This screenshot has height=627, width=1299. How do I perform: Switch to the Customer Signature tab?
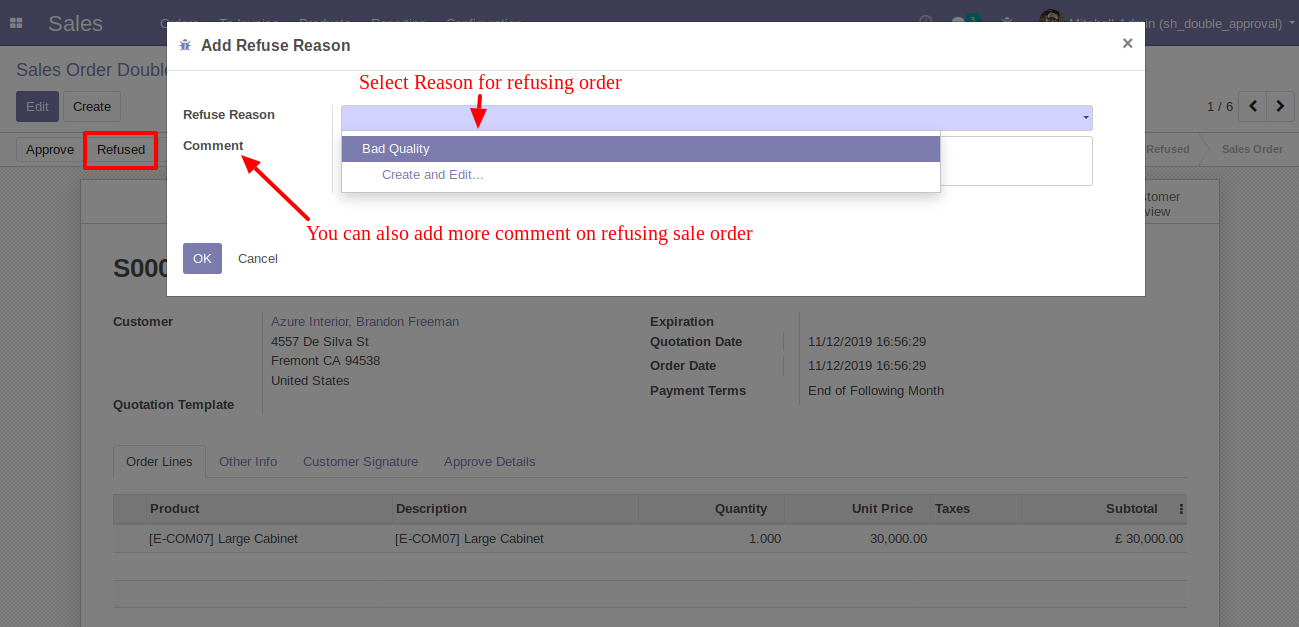point(360,462)
